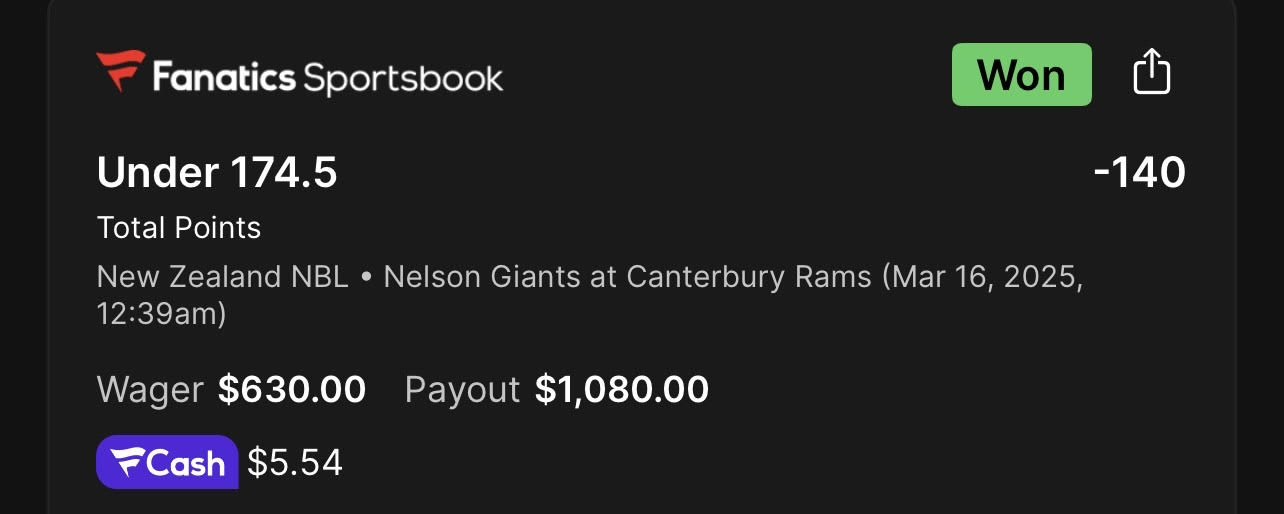This screenshot has height=514, width=1284.
Task: Click the Cash word in purple badge
Action: tap(186, 463)
